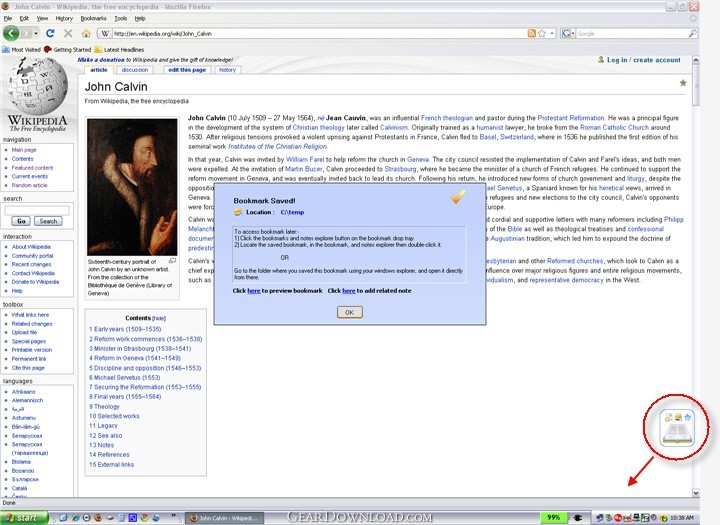Go to the Home page icon
720x525 pixels.
click(86, 34)
